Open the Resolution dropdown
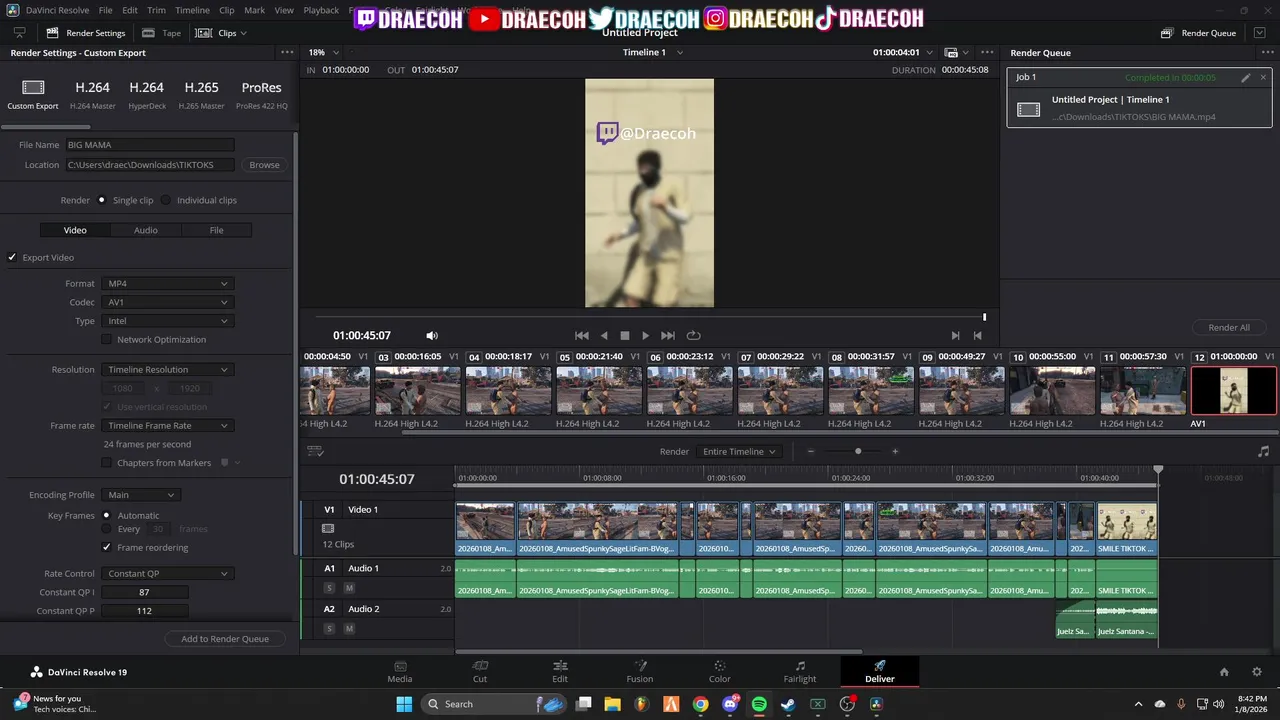 (167, 369)
